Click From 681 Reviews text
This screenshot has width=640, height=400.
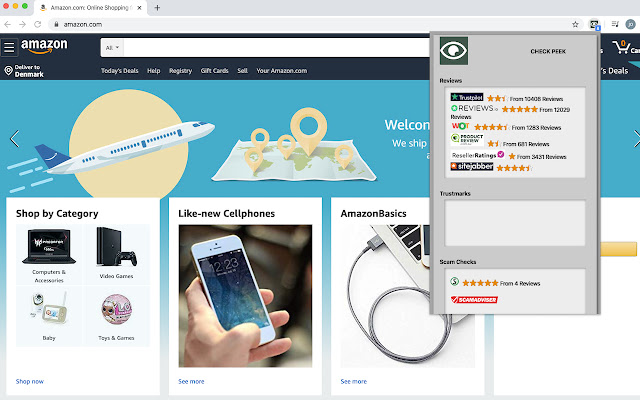click(x=526, y=144)
